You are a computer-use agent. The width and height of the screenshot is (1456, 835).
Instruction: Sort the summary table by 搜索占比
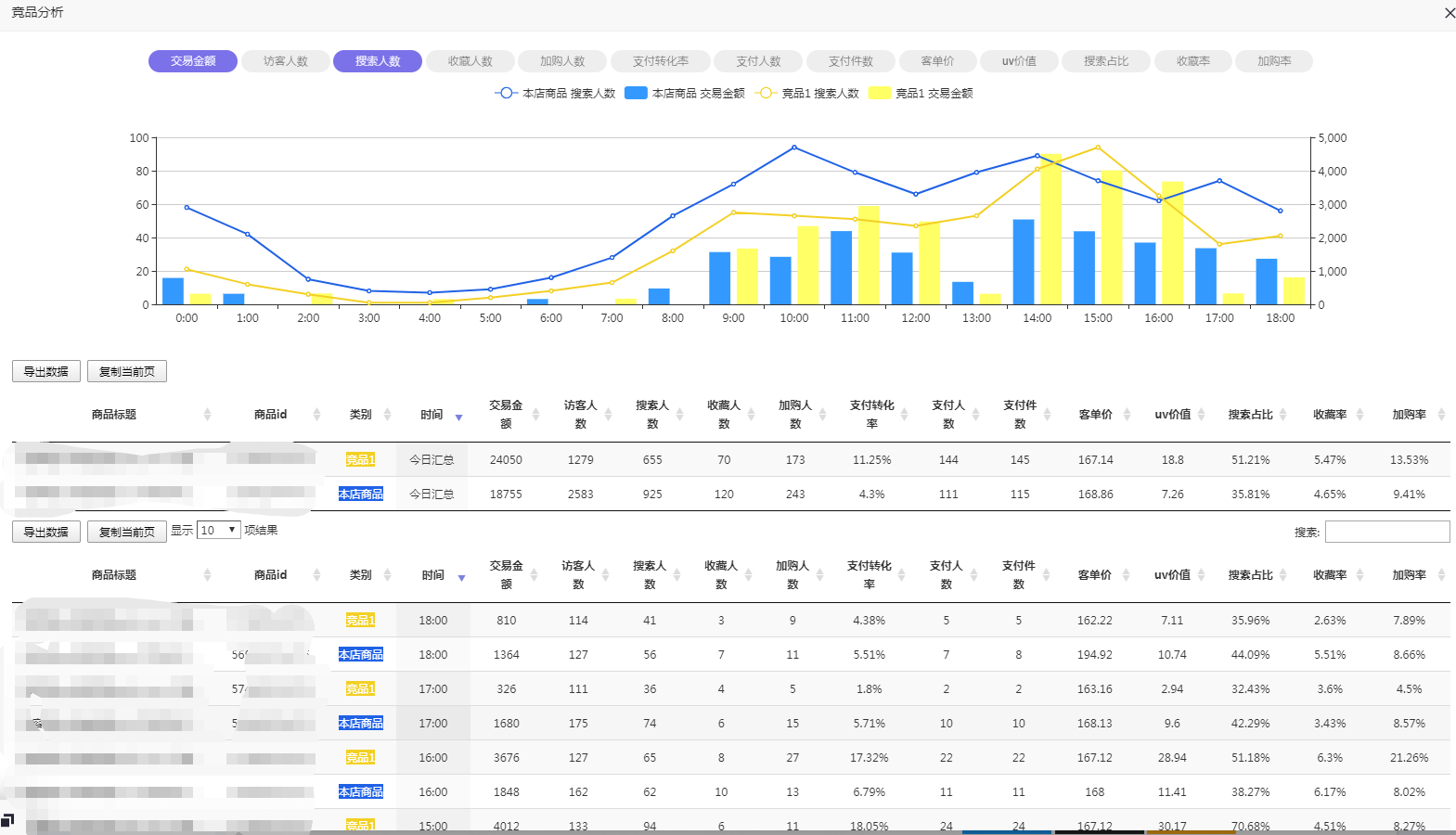[1250, 415]
